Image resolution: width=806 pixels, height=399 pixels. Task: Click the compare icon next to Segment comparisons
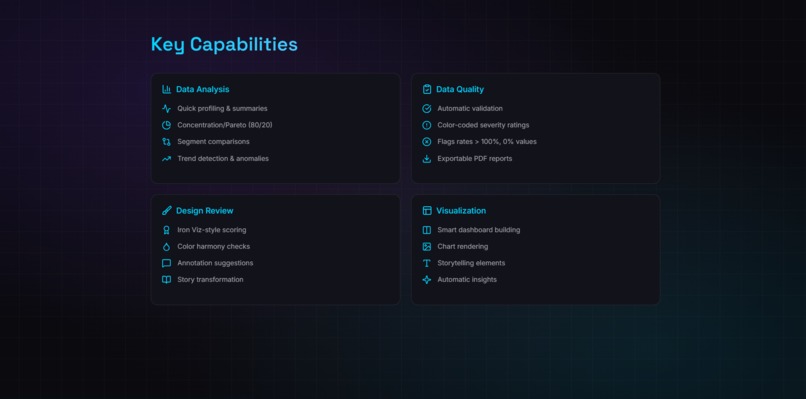[167, 141]
